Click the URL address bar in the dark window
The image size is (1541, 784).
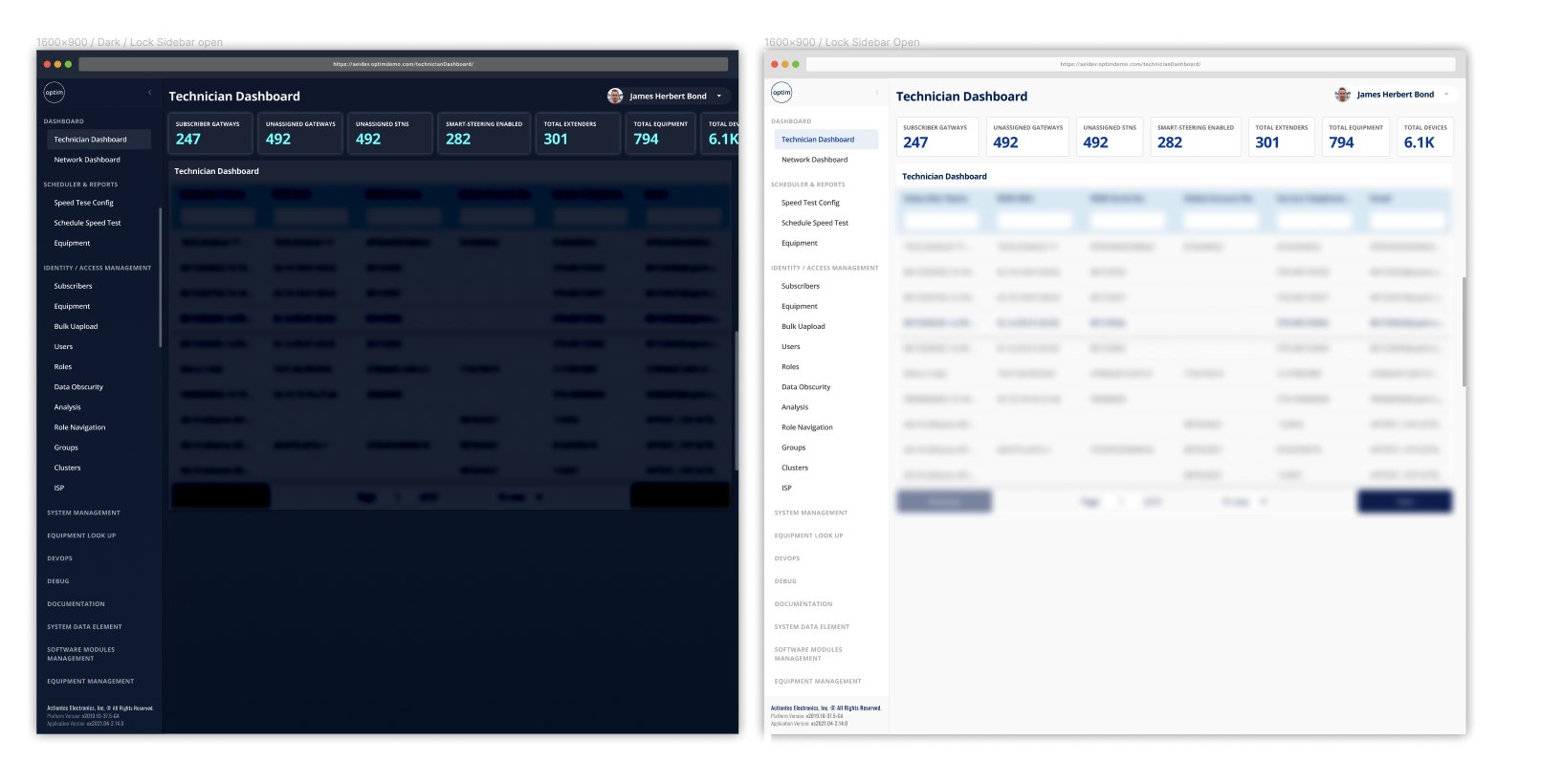[403, 64]
